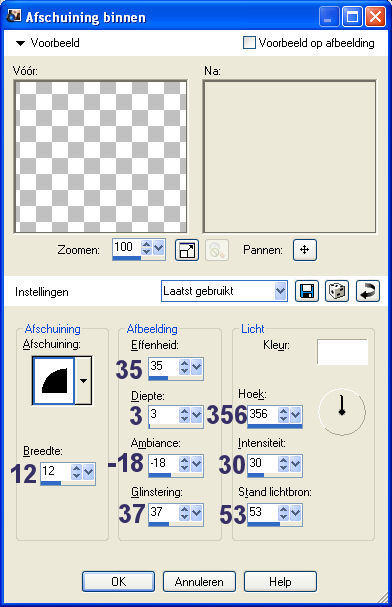Click the randomize parameters dice icon
The height and width of the screenshot is (607, 392).
pos(337,291)
